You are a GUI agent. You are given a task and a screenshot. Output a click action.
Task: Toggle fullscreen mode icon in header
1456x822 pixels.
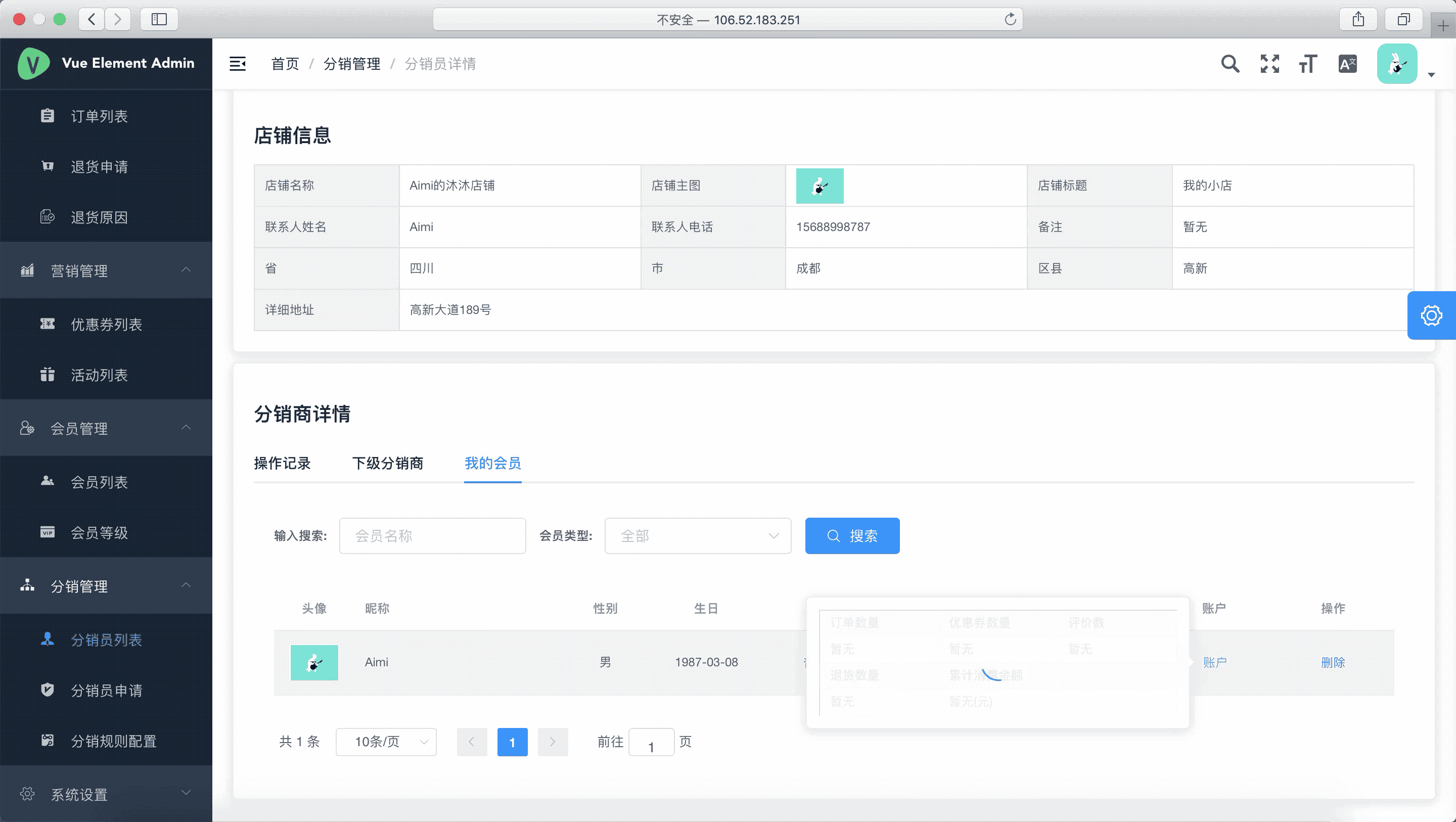(1269, 64)
